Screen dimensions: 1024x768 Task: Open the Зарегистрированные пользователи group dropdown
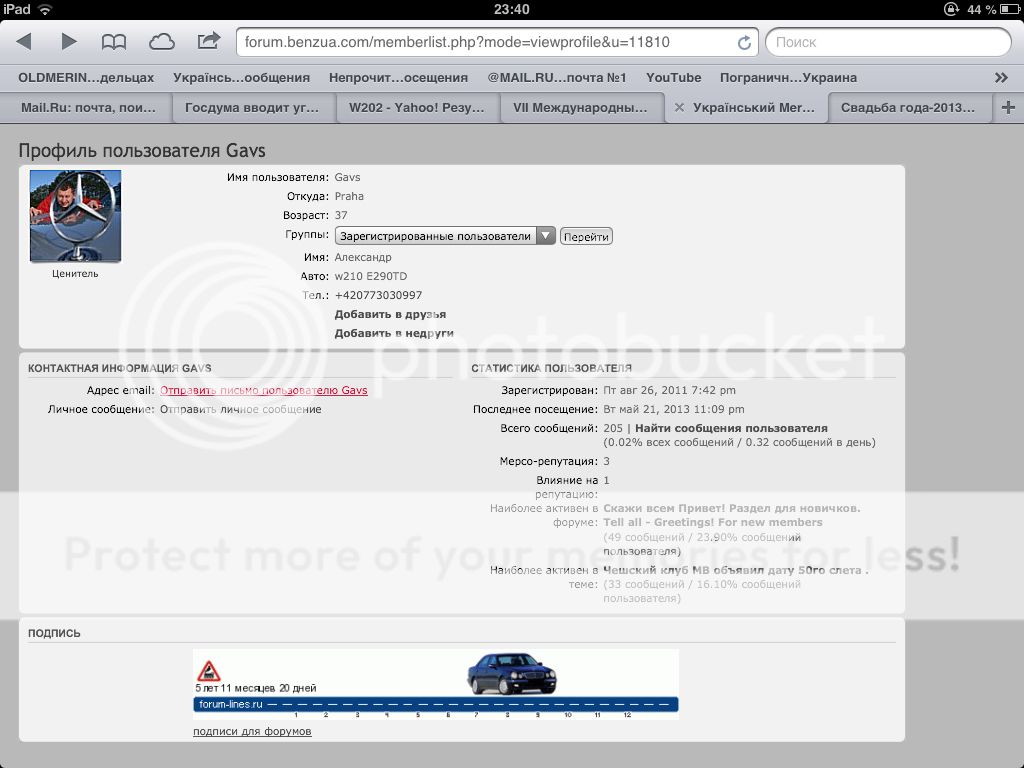click(446, 236)
